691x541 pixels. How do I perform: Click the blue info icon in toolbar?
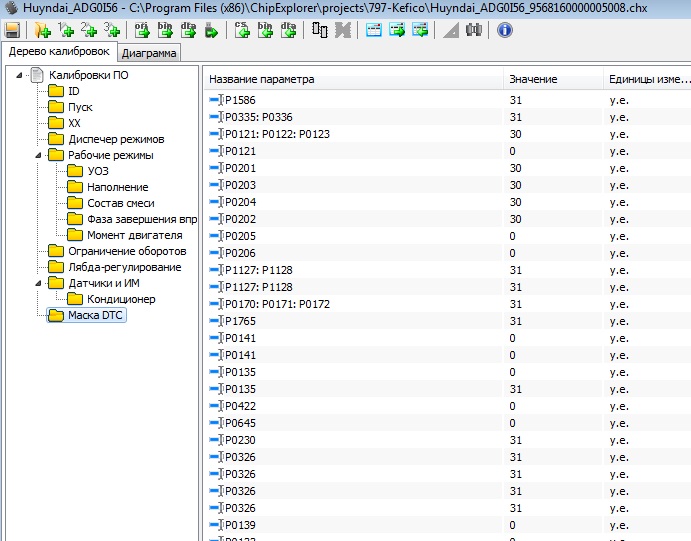tap(505, 31)
